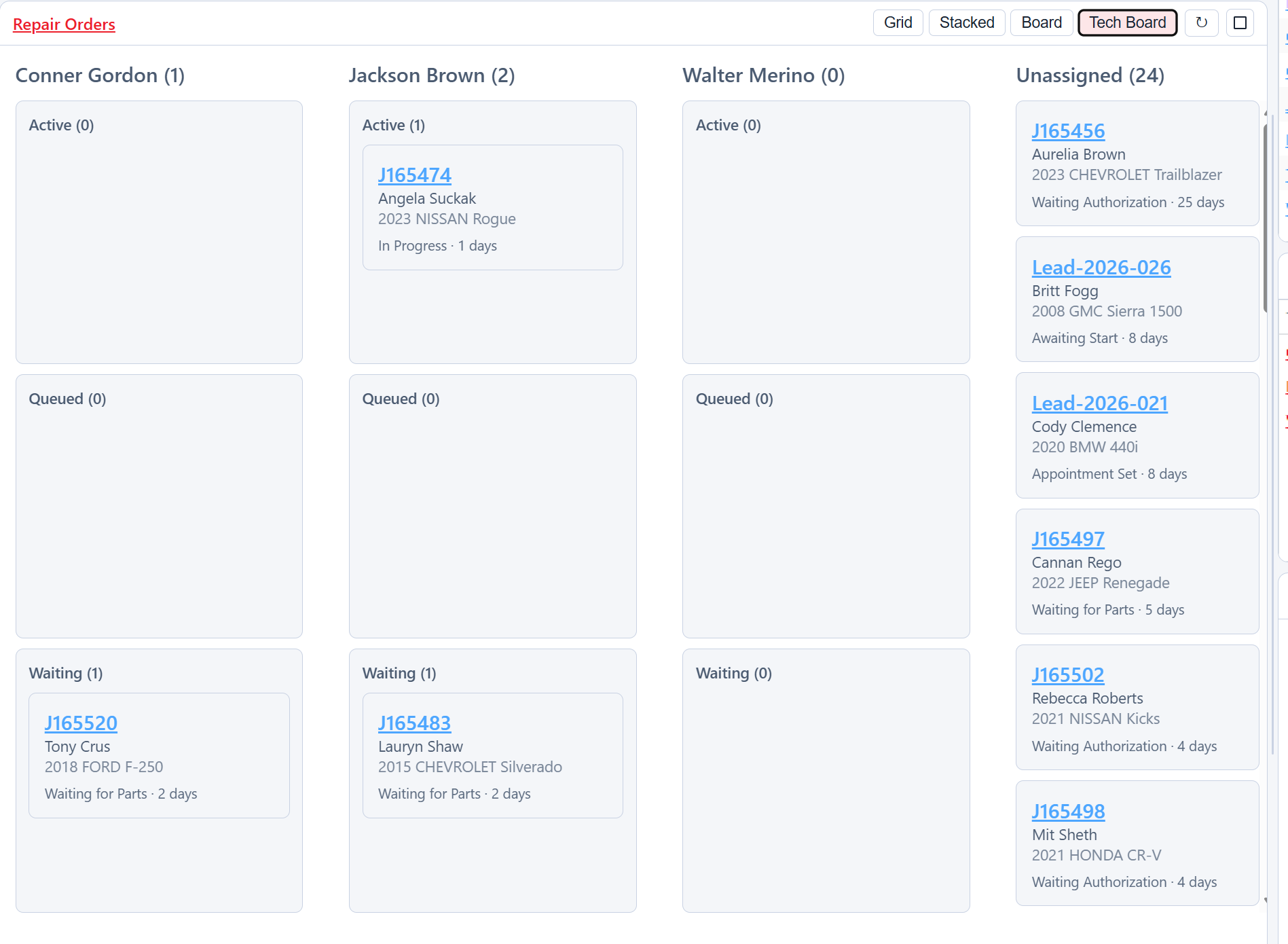Click Waiting Authorization · 25 days status

[x=1128, y=202]
